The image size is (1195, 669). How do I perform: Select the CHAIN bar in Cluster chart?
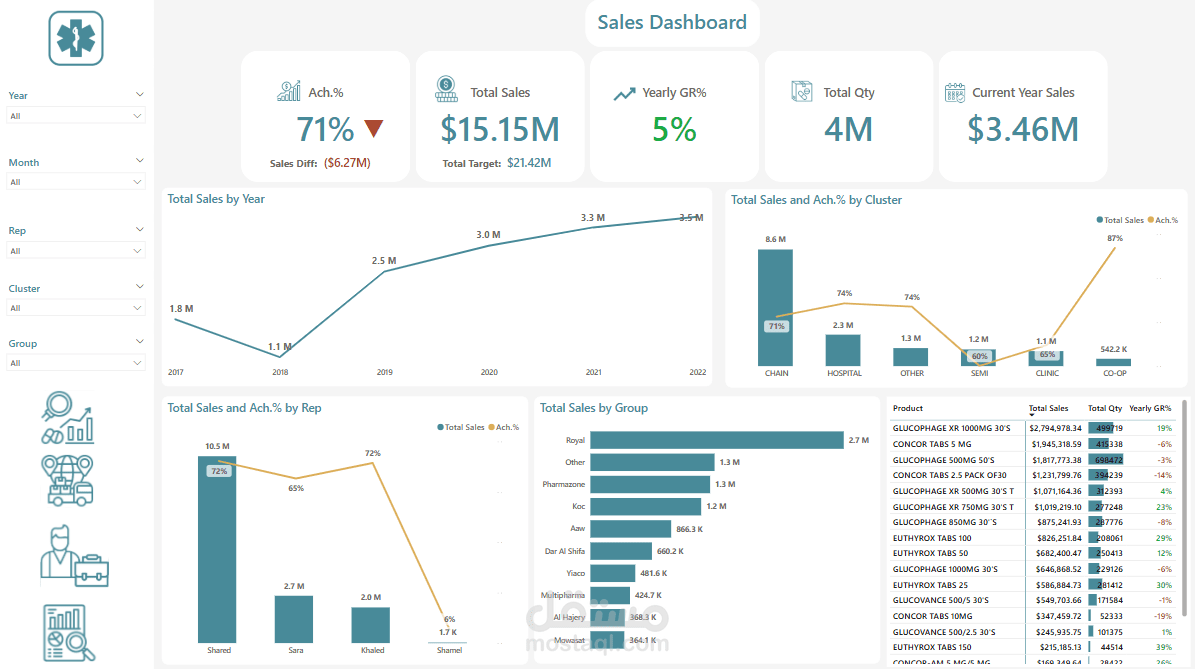[775, 308]
